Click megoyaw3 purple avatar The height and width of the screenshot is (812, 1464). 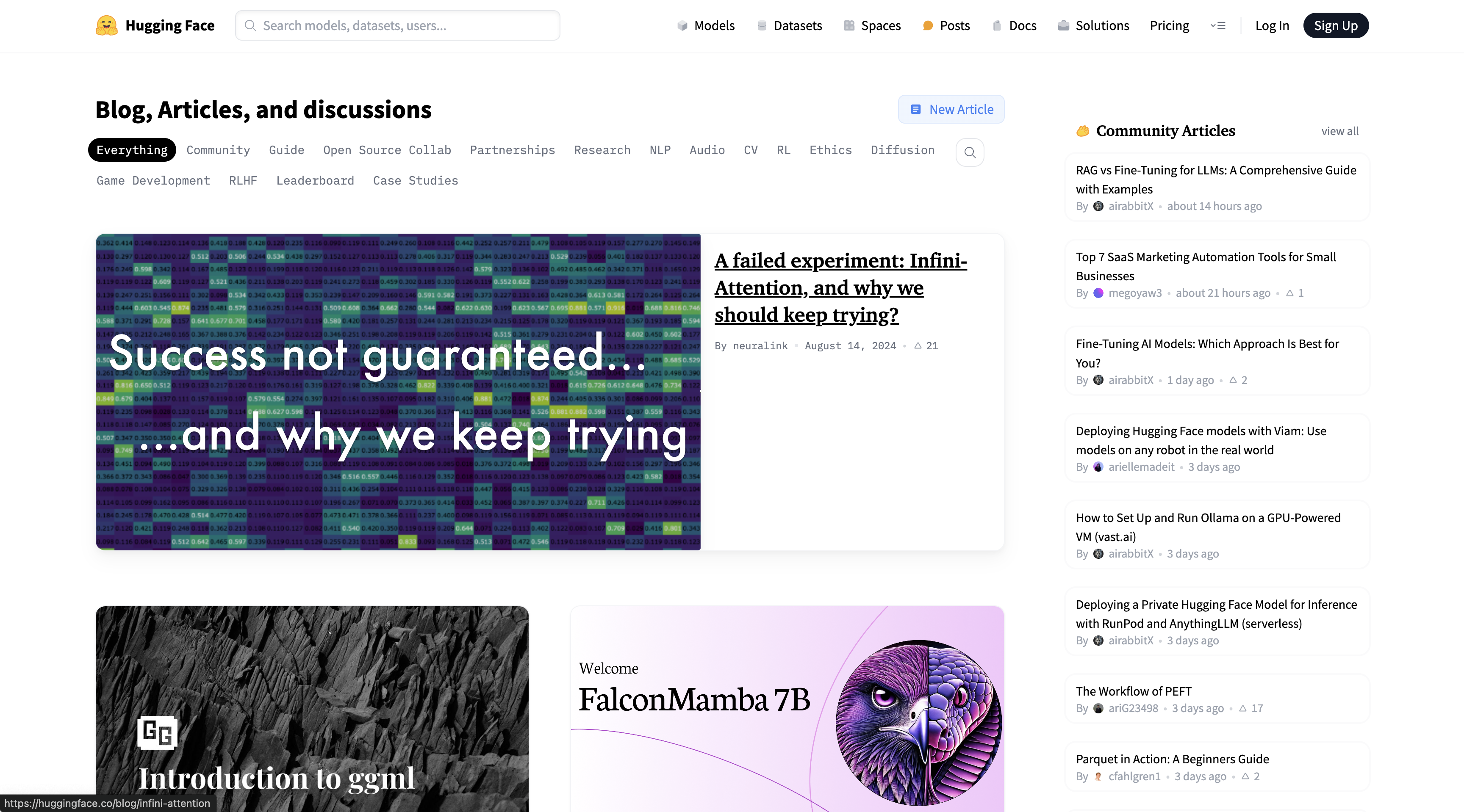click(1098, 293)
